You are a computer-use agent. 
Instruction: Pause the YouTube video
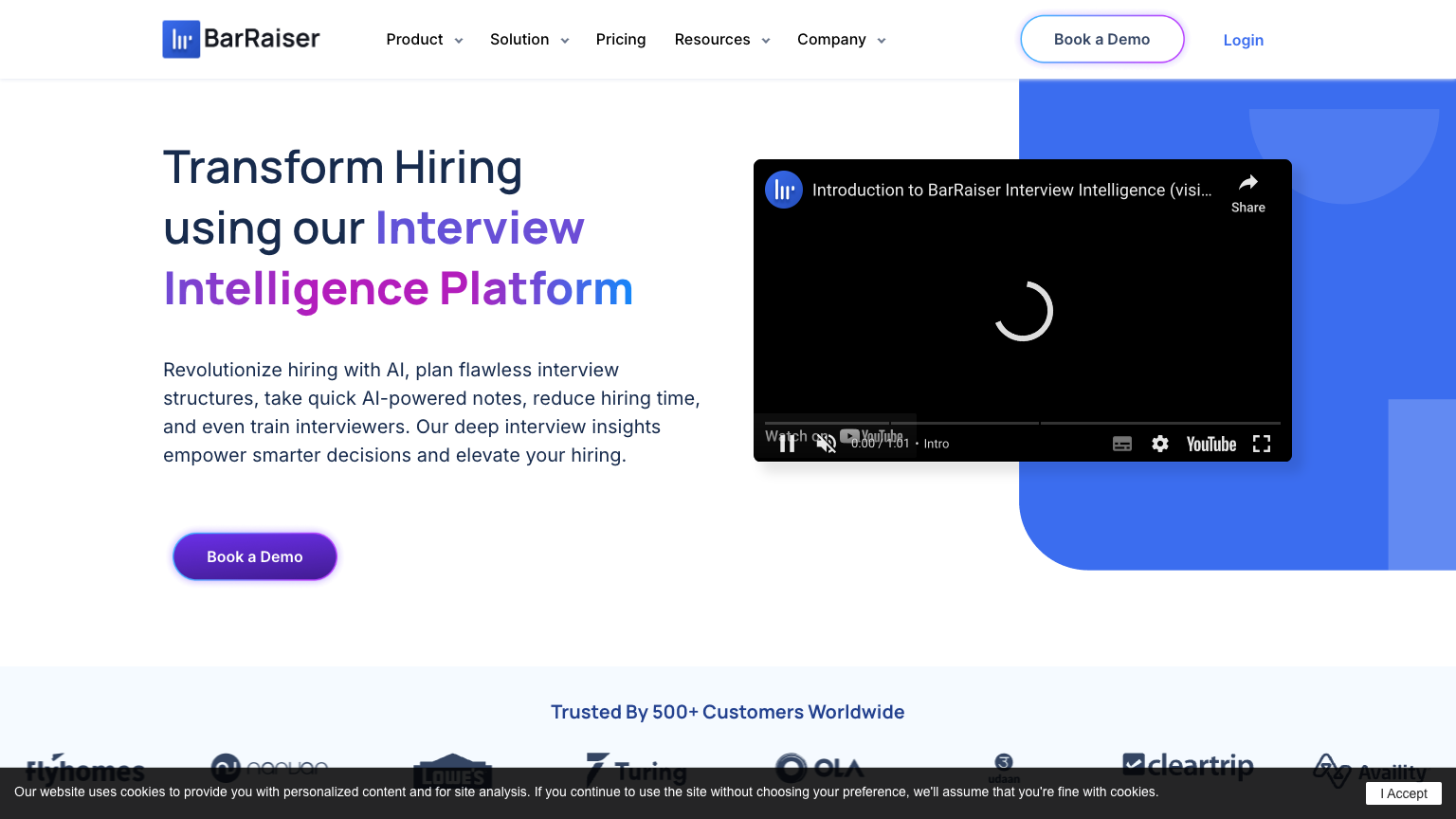[787, 444]
